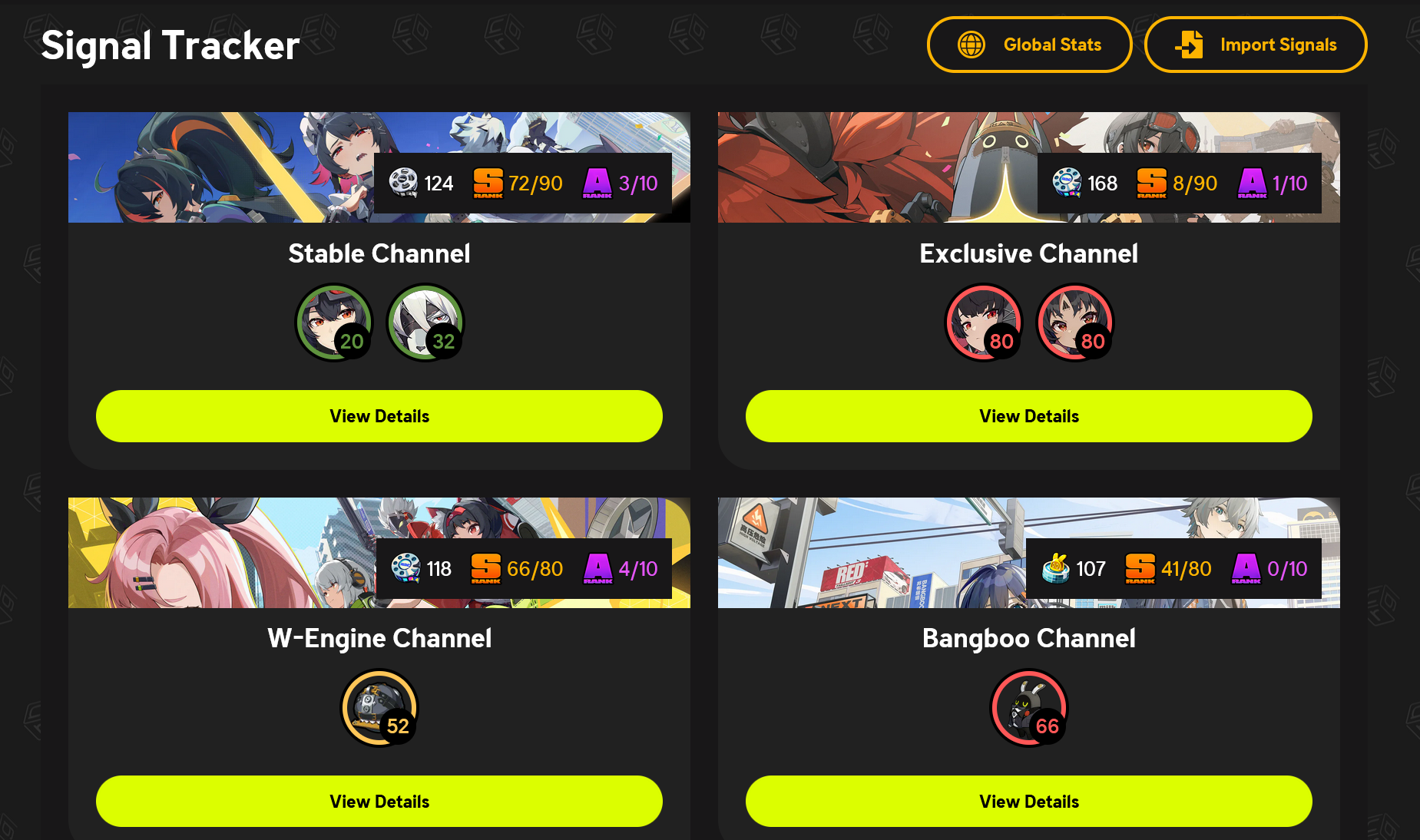The width and height of the screenshot is (1420, 840).
Task: Click the Bangboo avatar icon showing 66
Action: 1029,708
